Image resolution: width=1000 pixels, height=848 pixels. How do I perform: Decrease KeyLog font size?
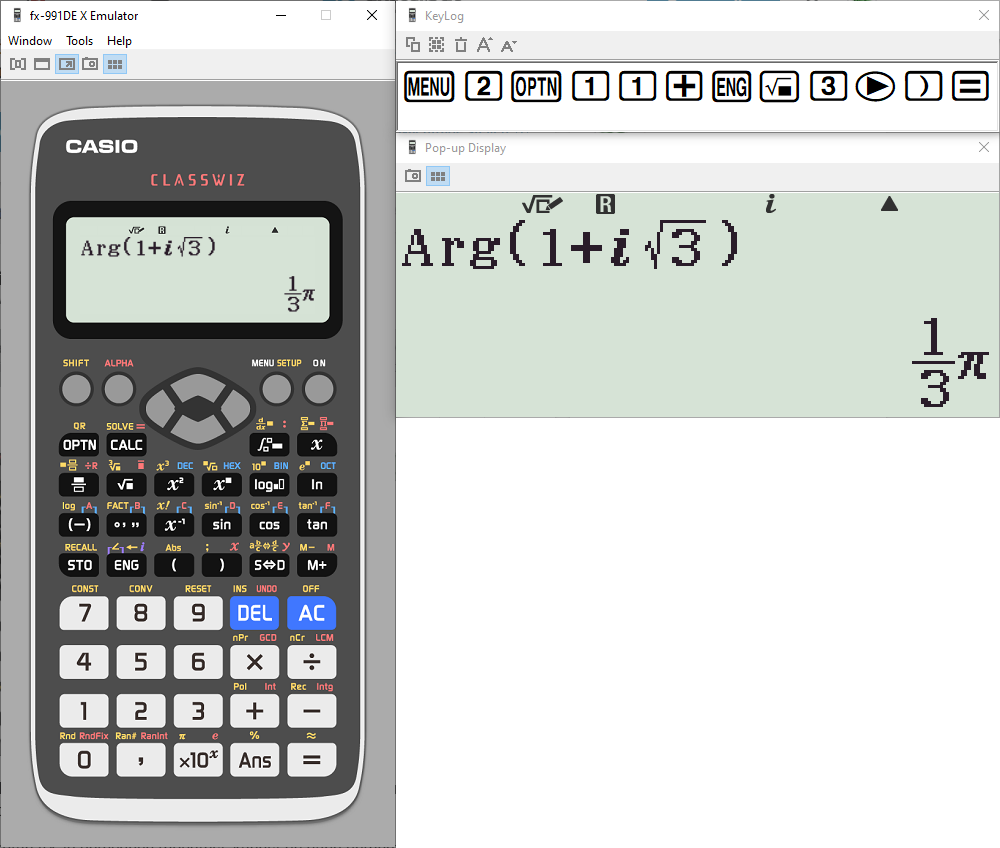[508, 45]
